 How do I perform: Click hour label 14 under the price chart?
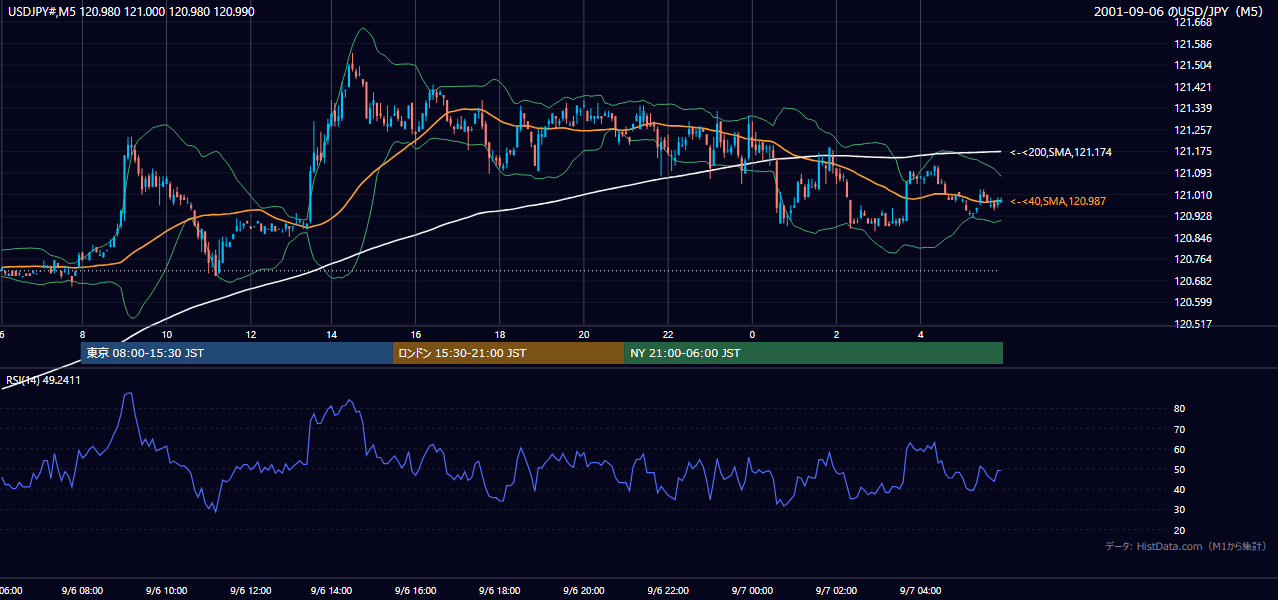pos(333,335)
